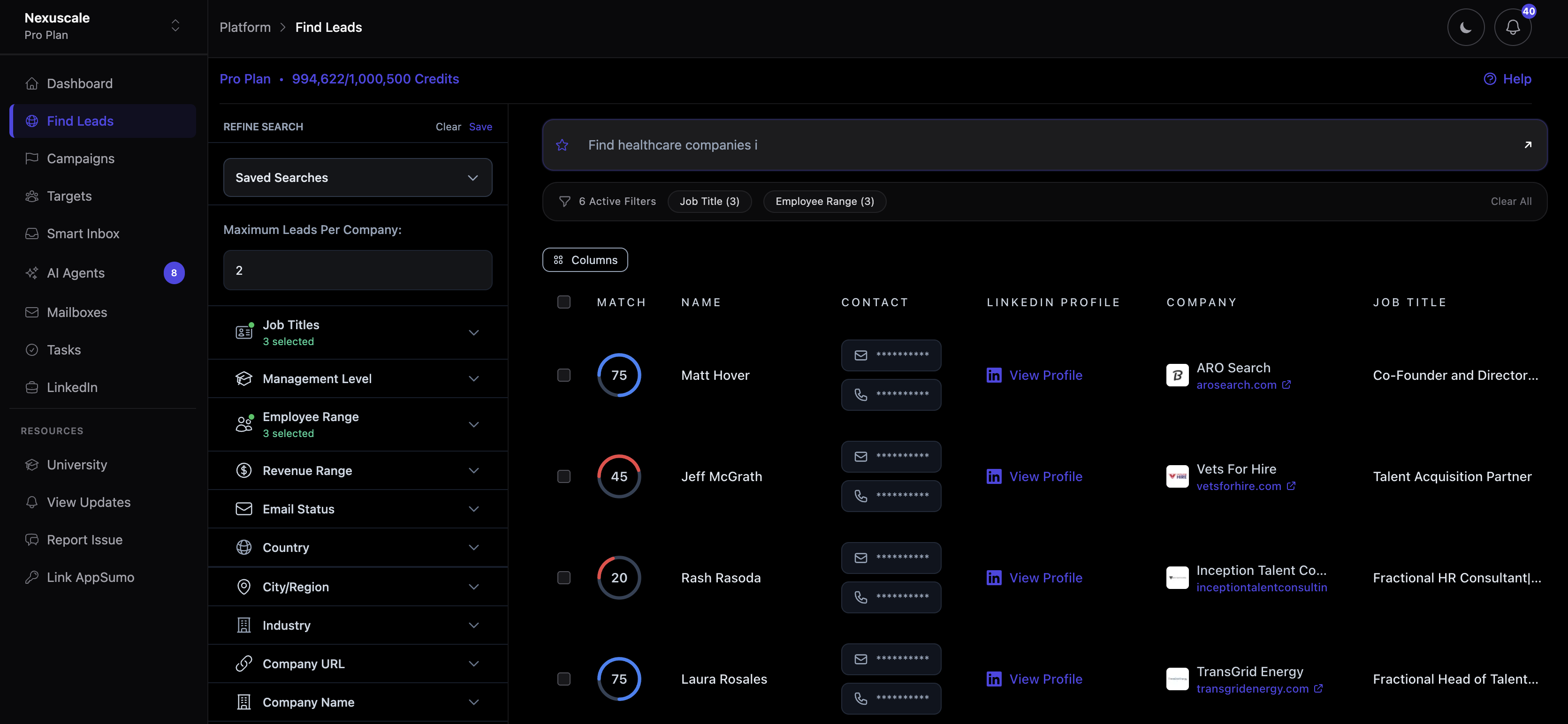Open the Saved Searches dropdown

pyautogui.click(x=358, y=178)
